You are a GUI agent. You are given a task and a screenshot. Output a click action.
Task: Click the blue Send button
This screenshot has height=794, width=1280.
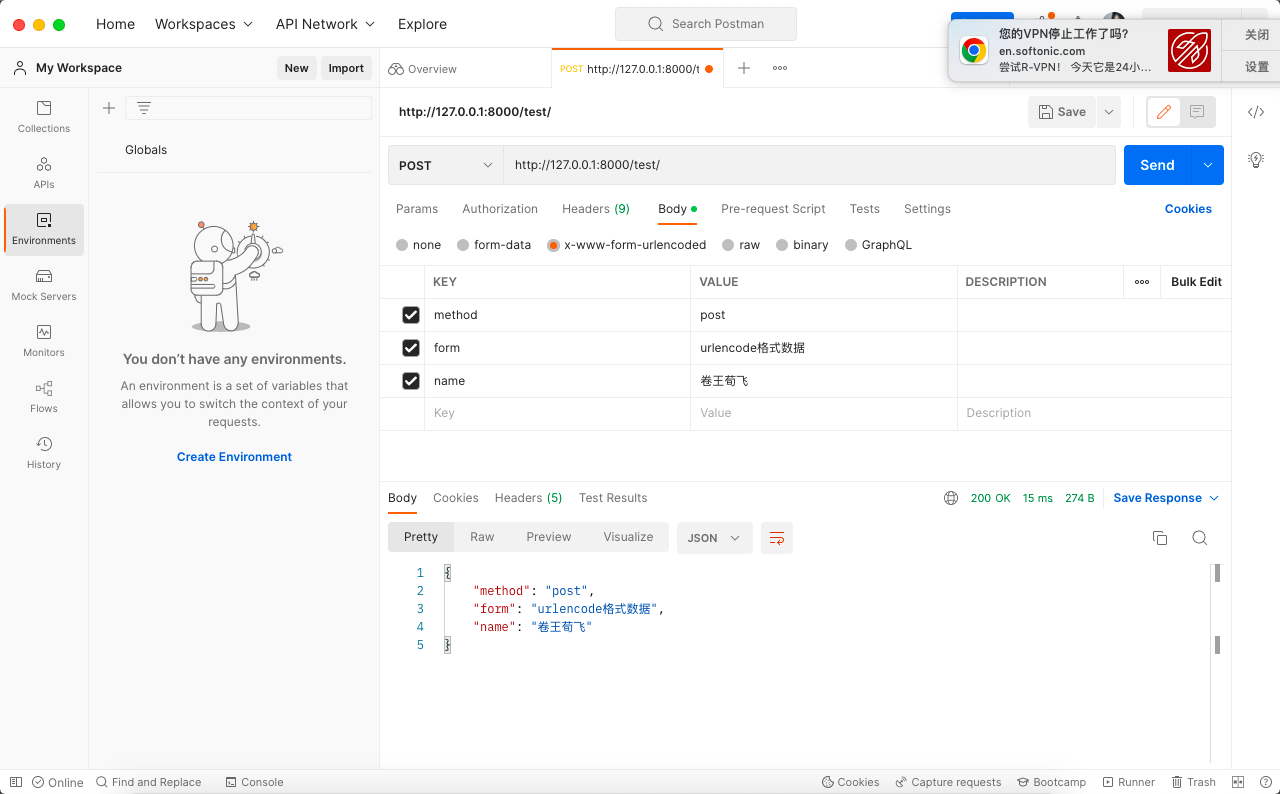[x=1158, y=165]
